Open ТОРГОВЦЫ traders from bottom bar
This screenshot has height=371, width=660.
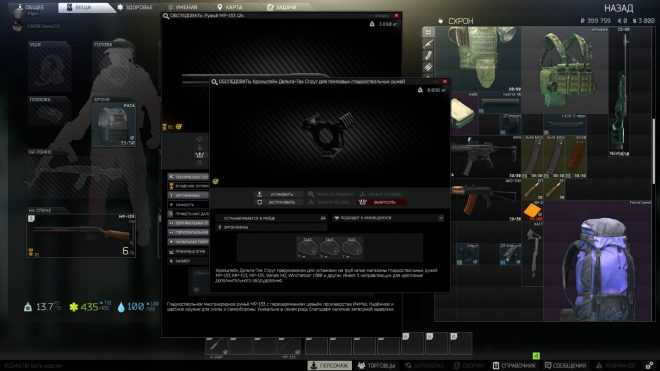click(x=376, y=366)
